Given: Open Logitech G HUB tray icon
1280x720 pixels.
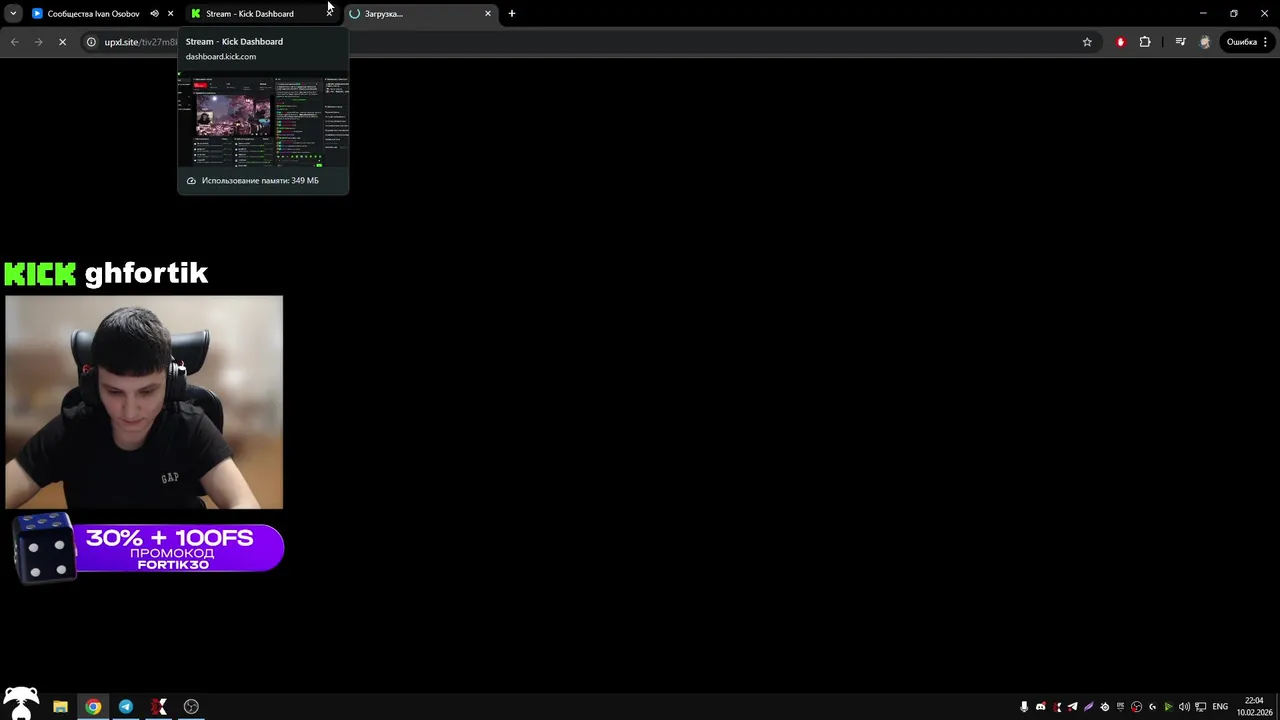Looking at the screenshot, I should click(1153, 707).
